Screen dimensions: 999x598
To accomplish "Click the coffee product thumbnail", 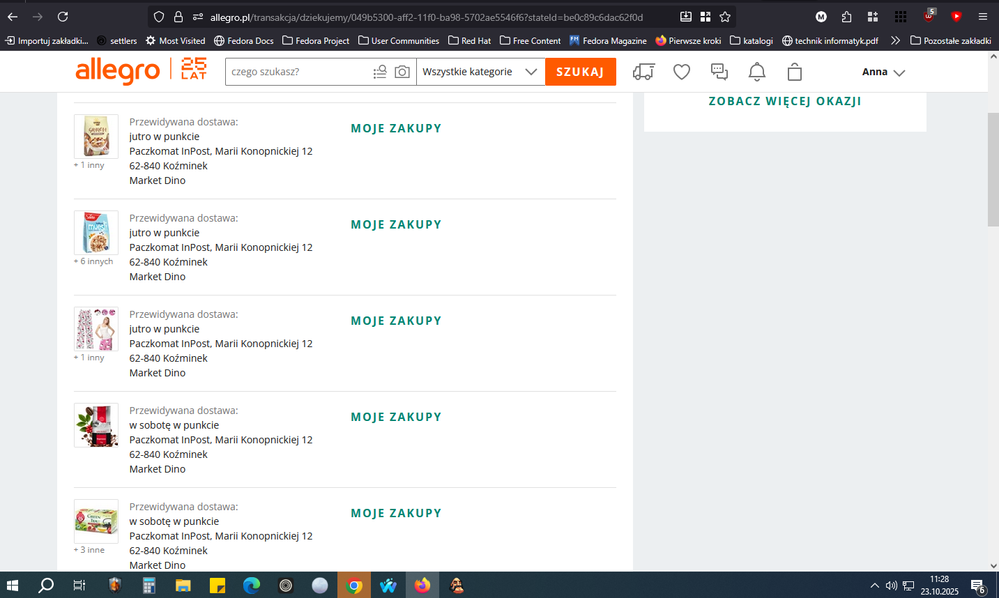I will (x=96, y=425).
